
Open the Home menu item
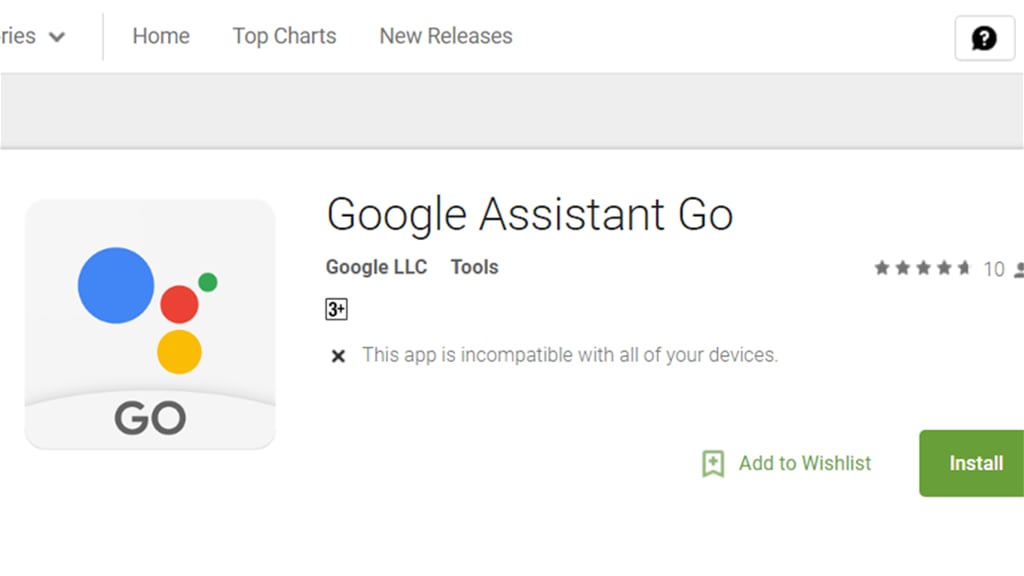(160, 36)
